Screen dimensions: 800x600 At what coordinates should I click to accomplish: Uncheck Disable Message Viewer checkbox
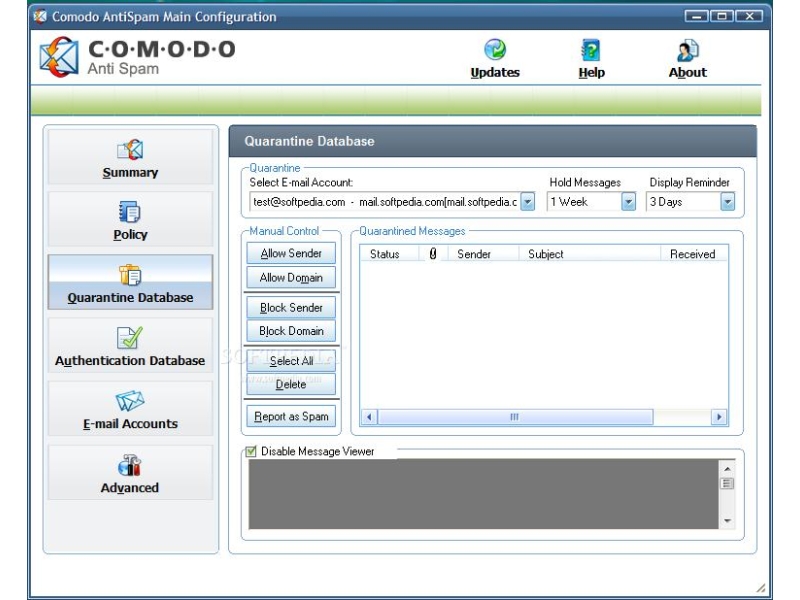[251, 451]
